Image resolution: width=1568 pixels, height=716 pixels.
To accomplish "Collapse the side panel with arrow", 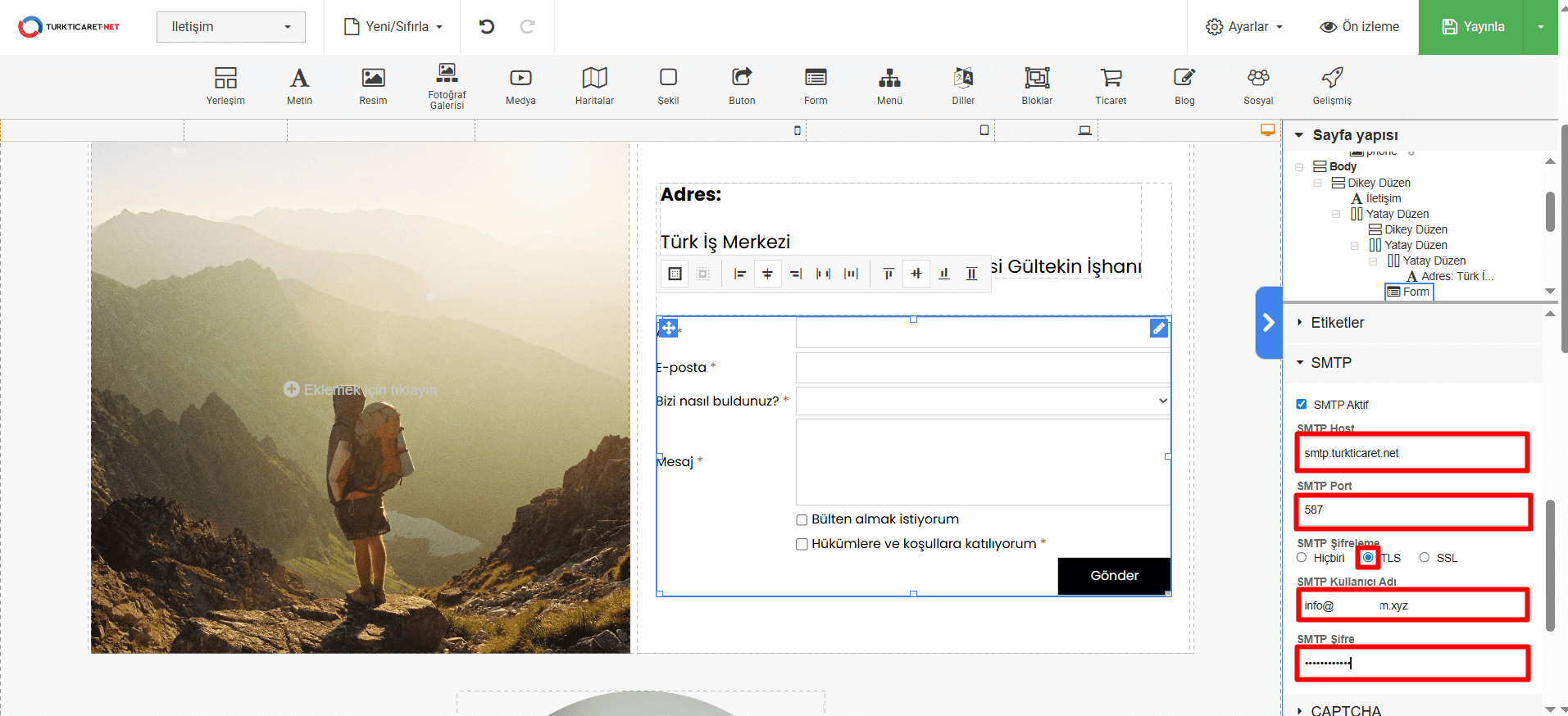I will click(x=1268, y=323).
